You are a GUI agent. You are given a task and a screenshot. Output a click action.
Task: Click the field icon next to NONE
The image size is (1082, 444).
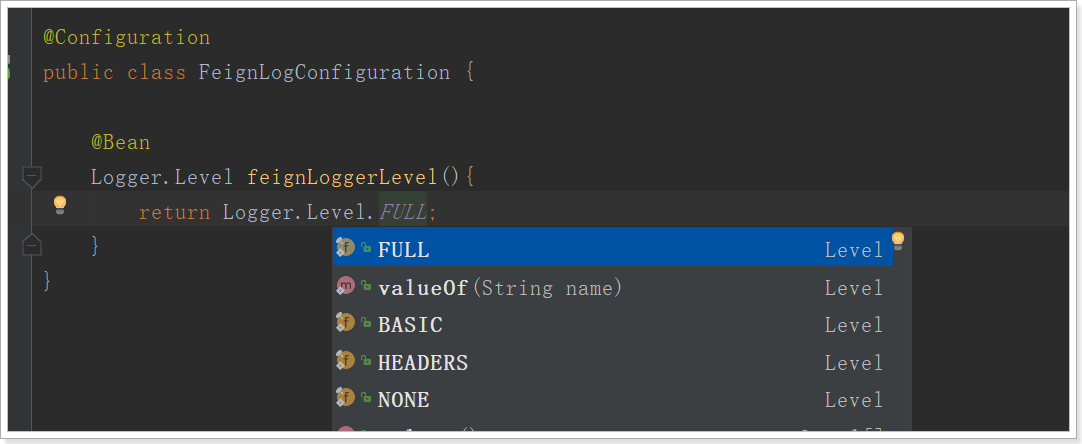[346, 399]
